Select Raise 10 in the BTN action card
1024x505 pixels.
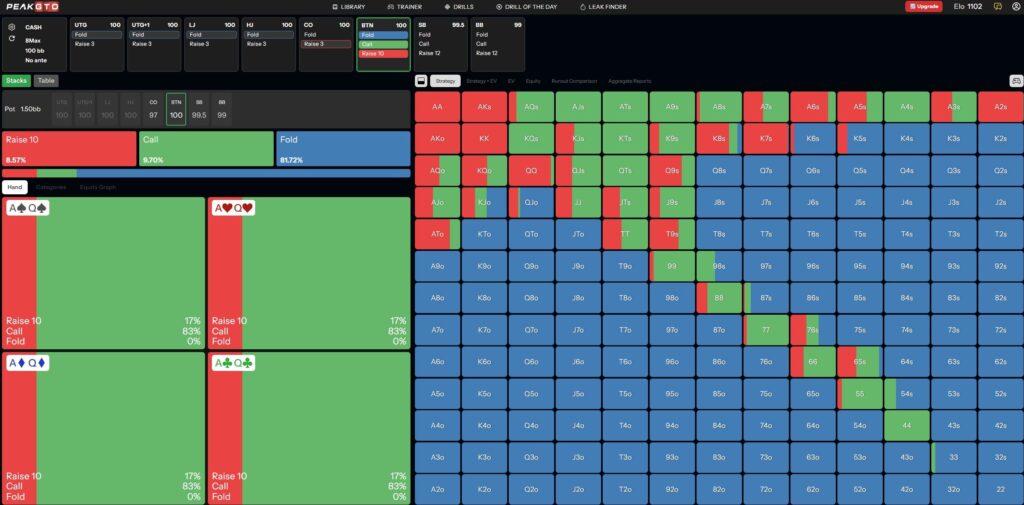tap(383, 53)
